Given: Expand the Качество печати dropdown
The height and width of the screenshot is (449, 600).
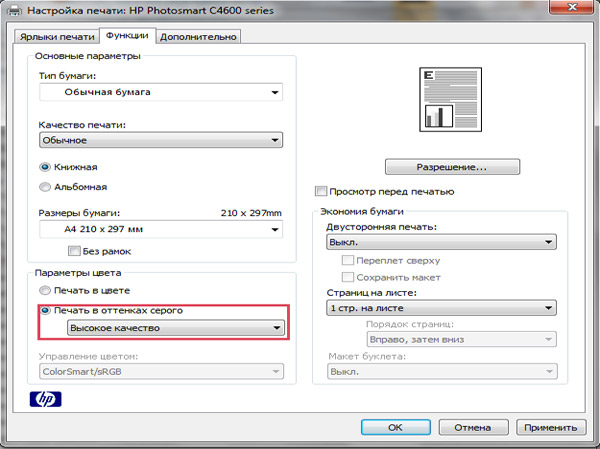Looking at the screenshot, I should (x=161, y=140).
